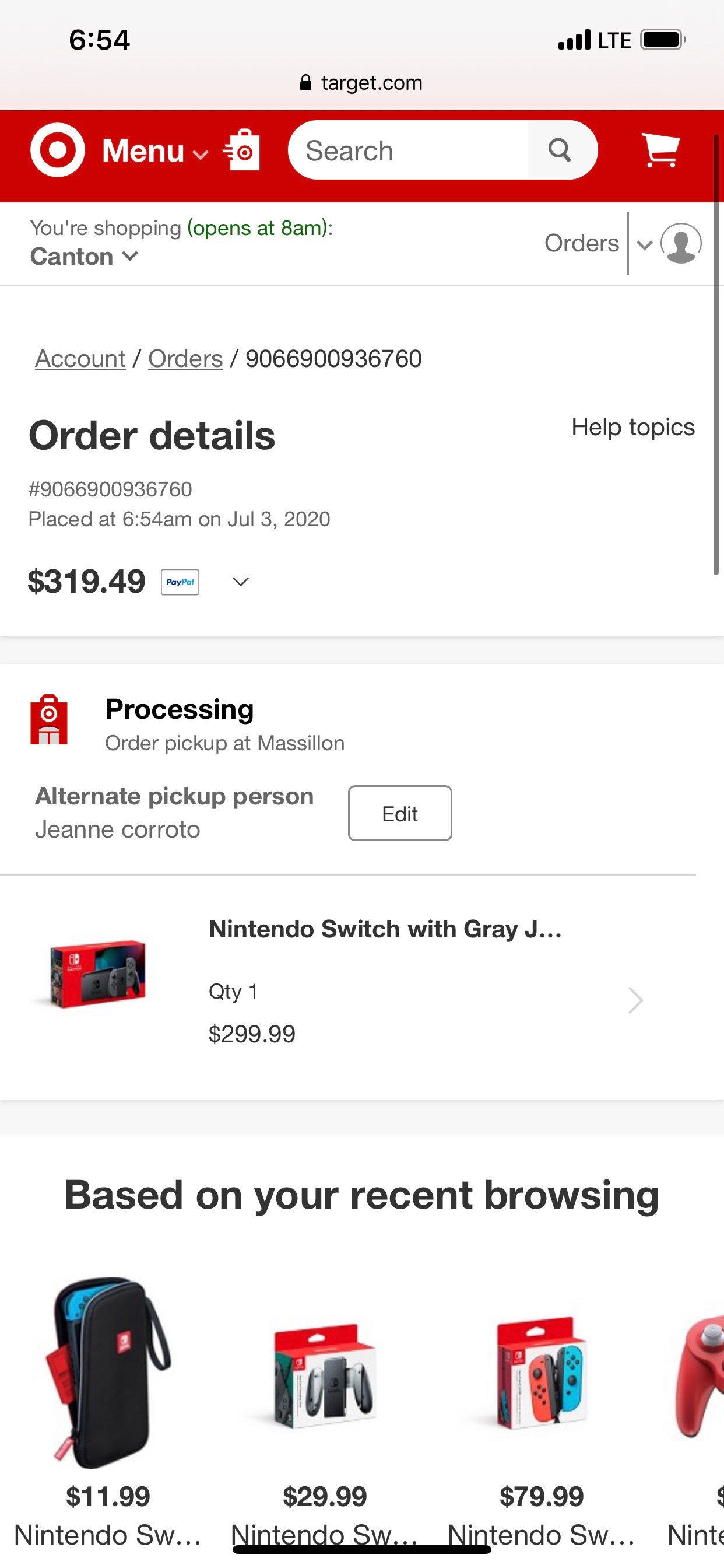Follow the Account breadcrumb link
This screenshot has width=724, height=1568.
point(80,359)
